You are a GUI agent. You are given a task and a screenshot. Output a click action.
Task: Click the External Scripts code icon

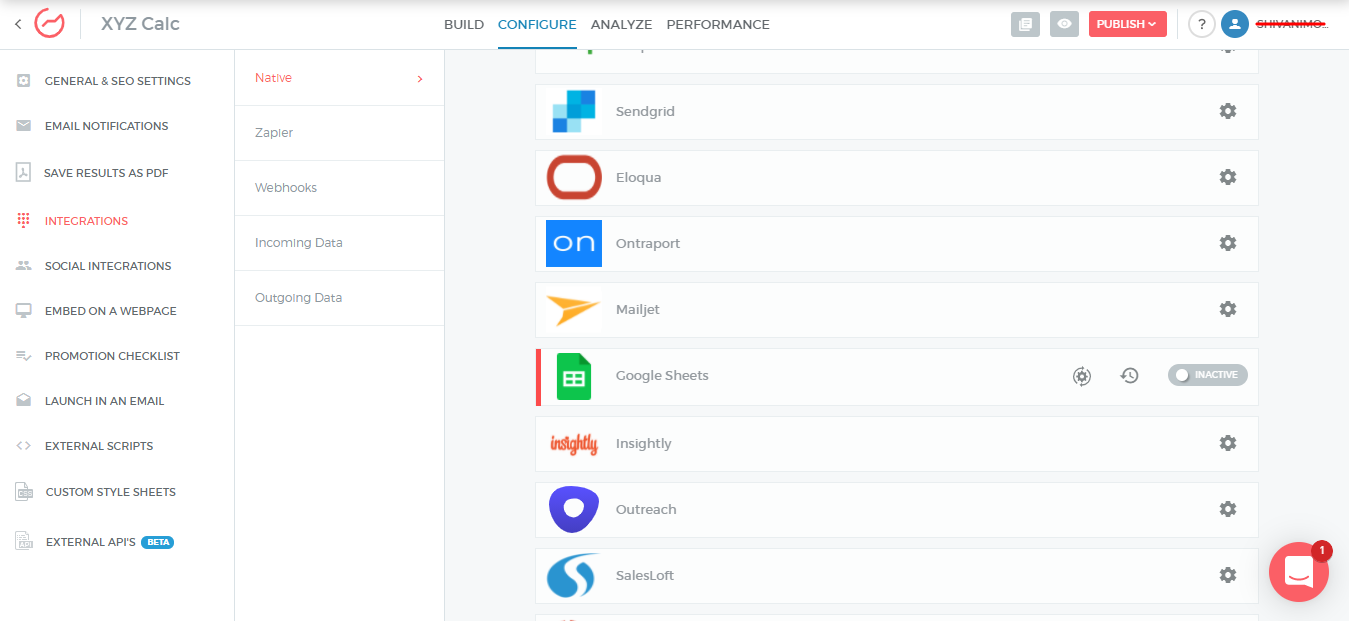point(24,446)
